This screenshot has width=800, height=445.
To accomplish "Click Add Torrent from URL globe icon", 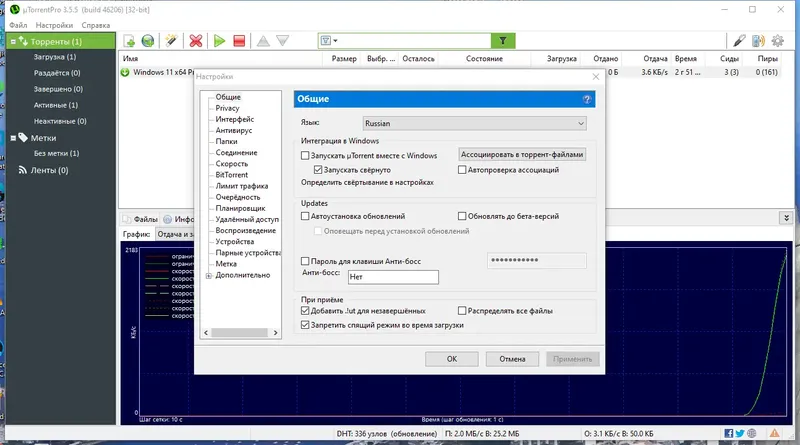I will tap(148, 41).
